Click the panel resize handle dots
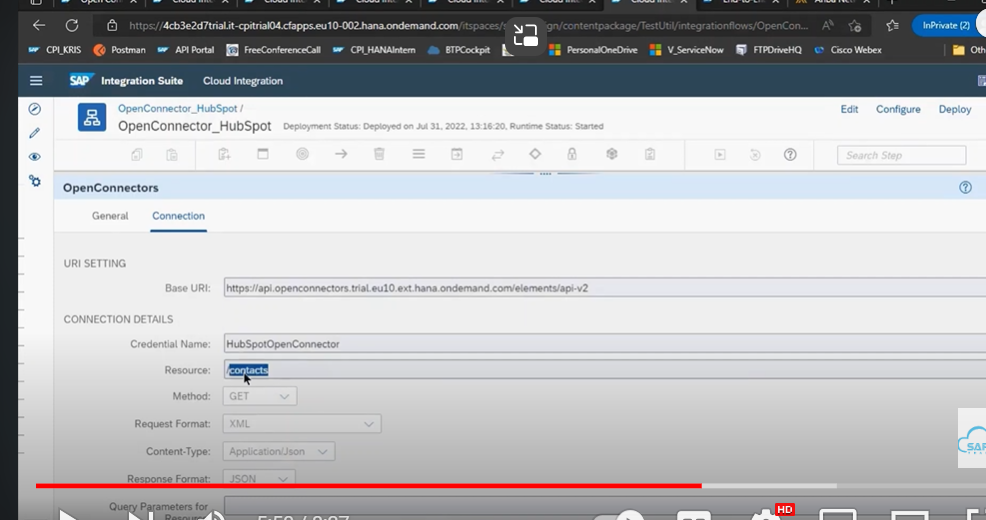Image resolution: width=986 pixels, height=520 pixels. [545, 174]
